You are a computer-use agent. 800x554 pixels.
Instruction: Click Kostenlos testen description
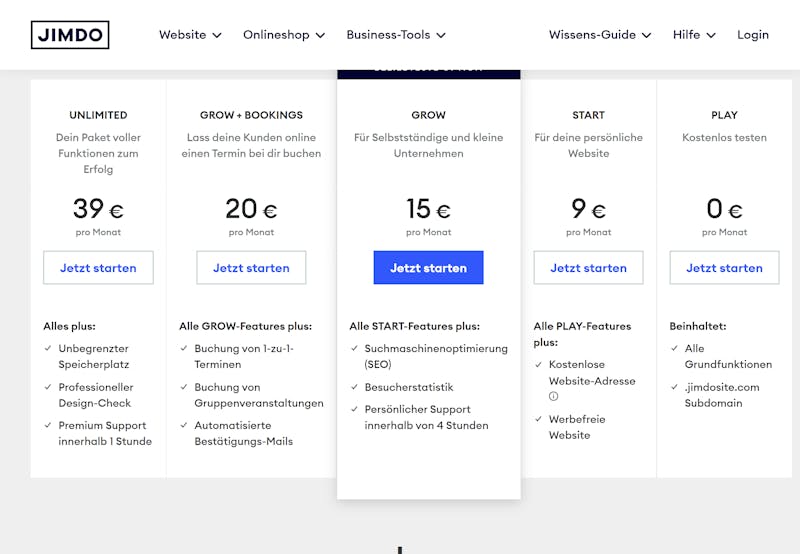coord(724,137)
